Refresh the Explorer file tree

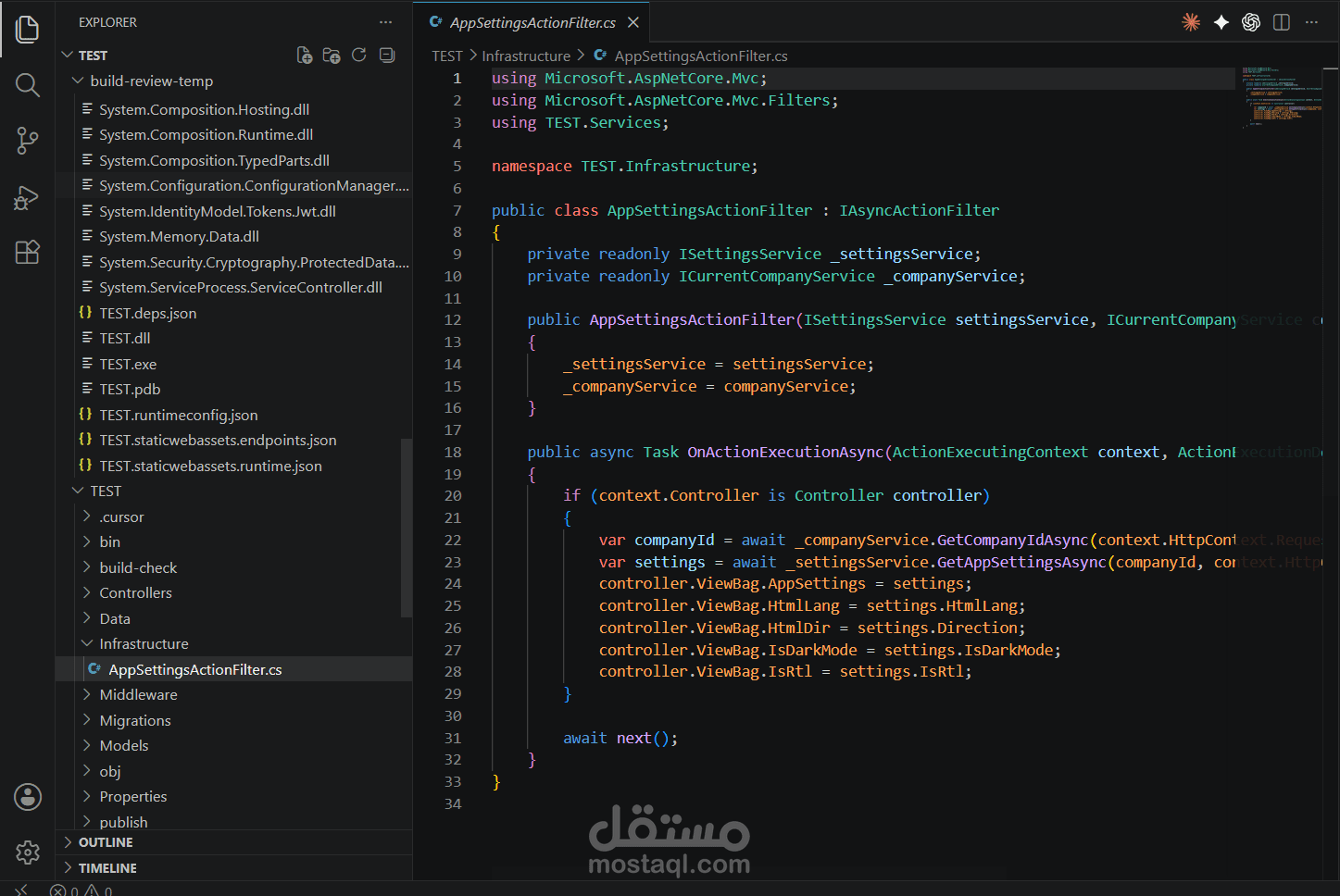tap(359, 56)
